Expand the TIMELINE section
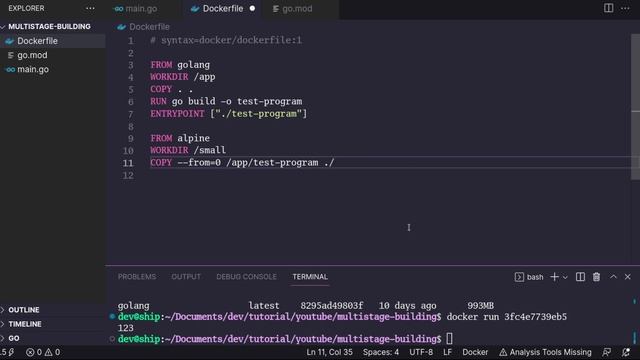 tap(24, 324)
